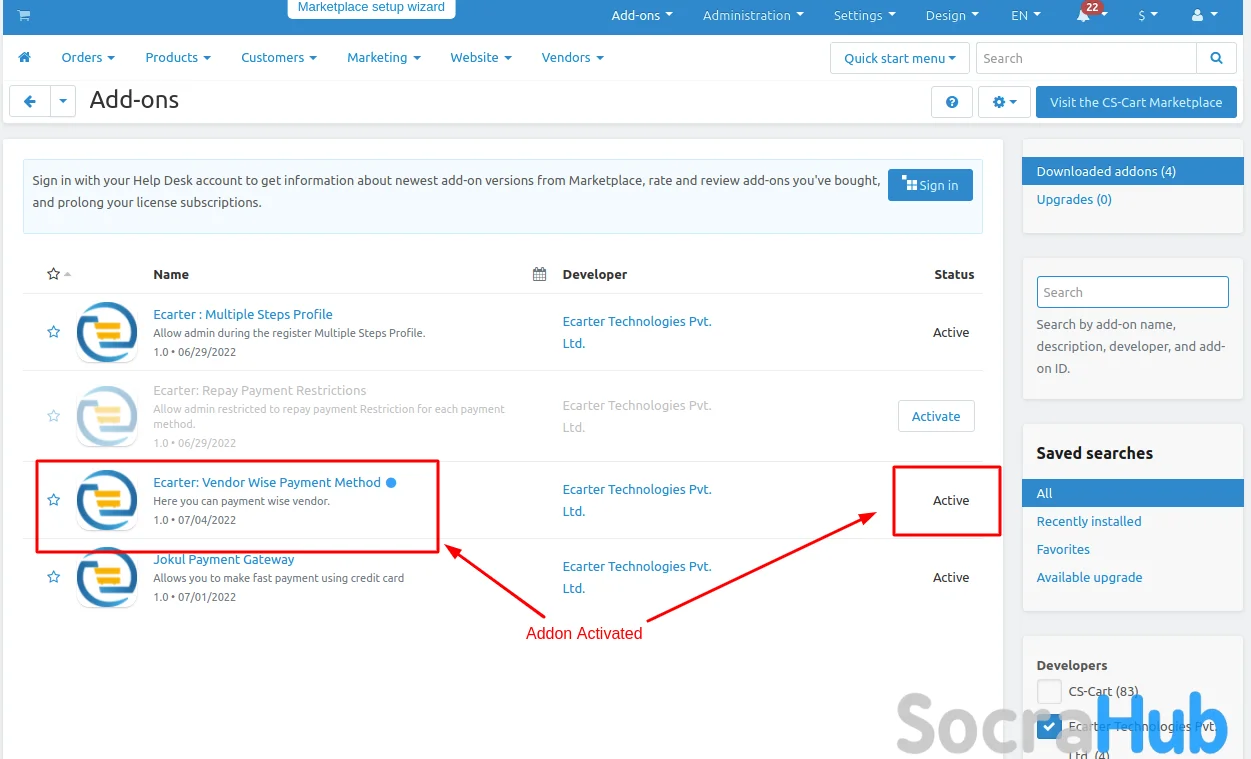Open the Vendors menu

tap(572, 58)
